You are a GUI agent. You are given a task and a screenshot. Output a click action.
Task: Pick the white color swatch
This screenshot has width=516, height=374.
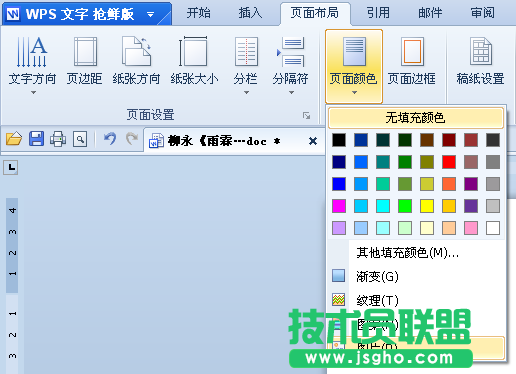pos(493,228)
